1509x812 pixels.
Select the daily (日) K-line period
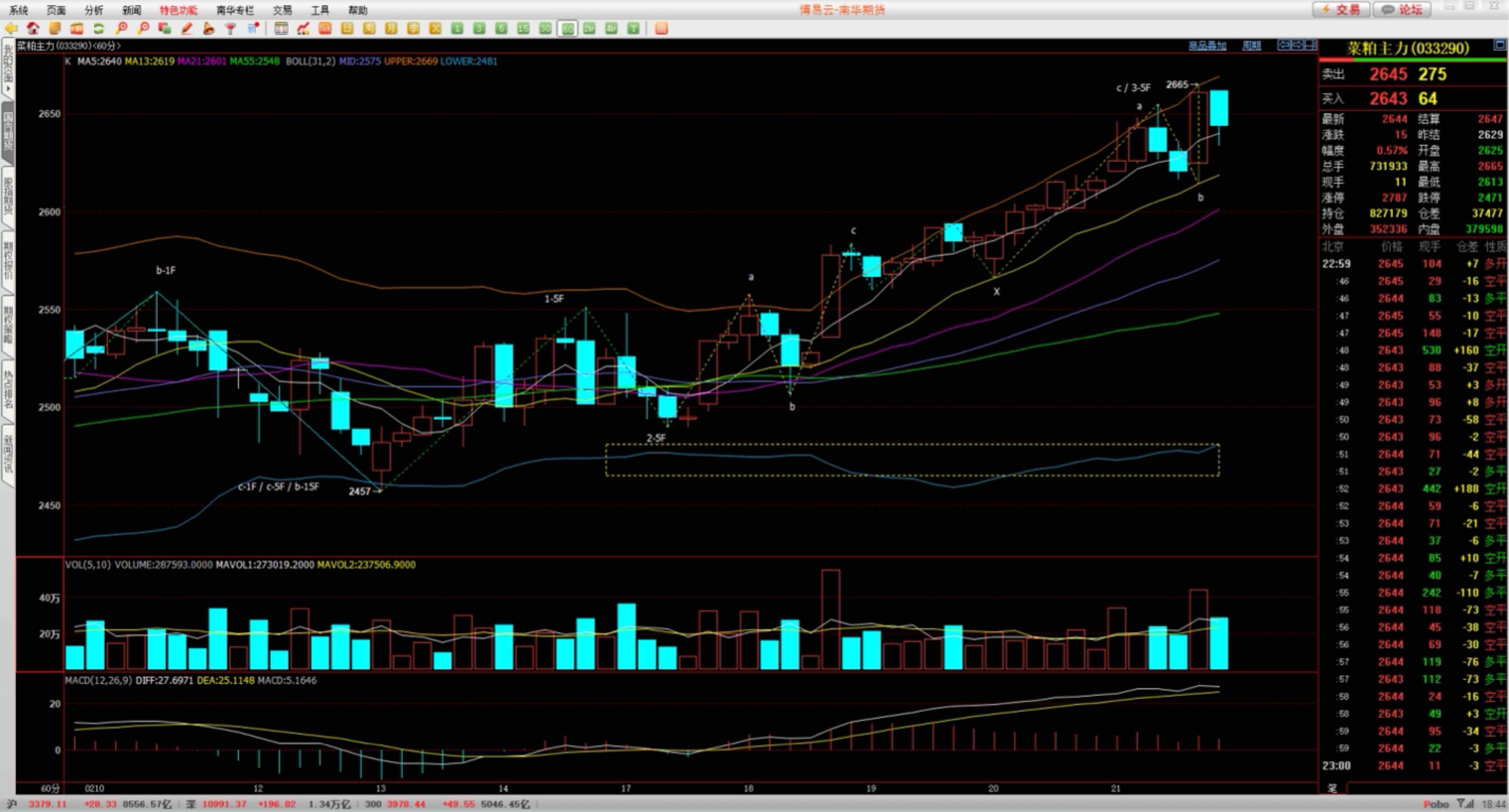tap(347, 28)
